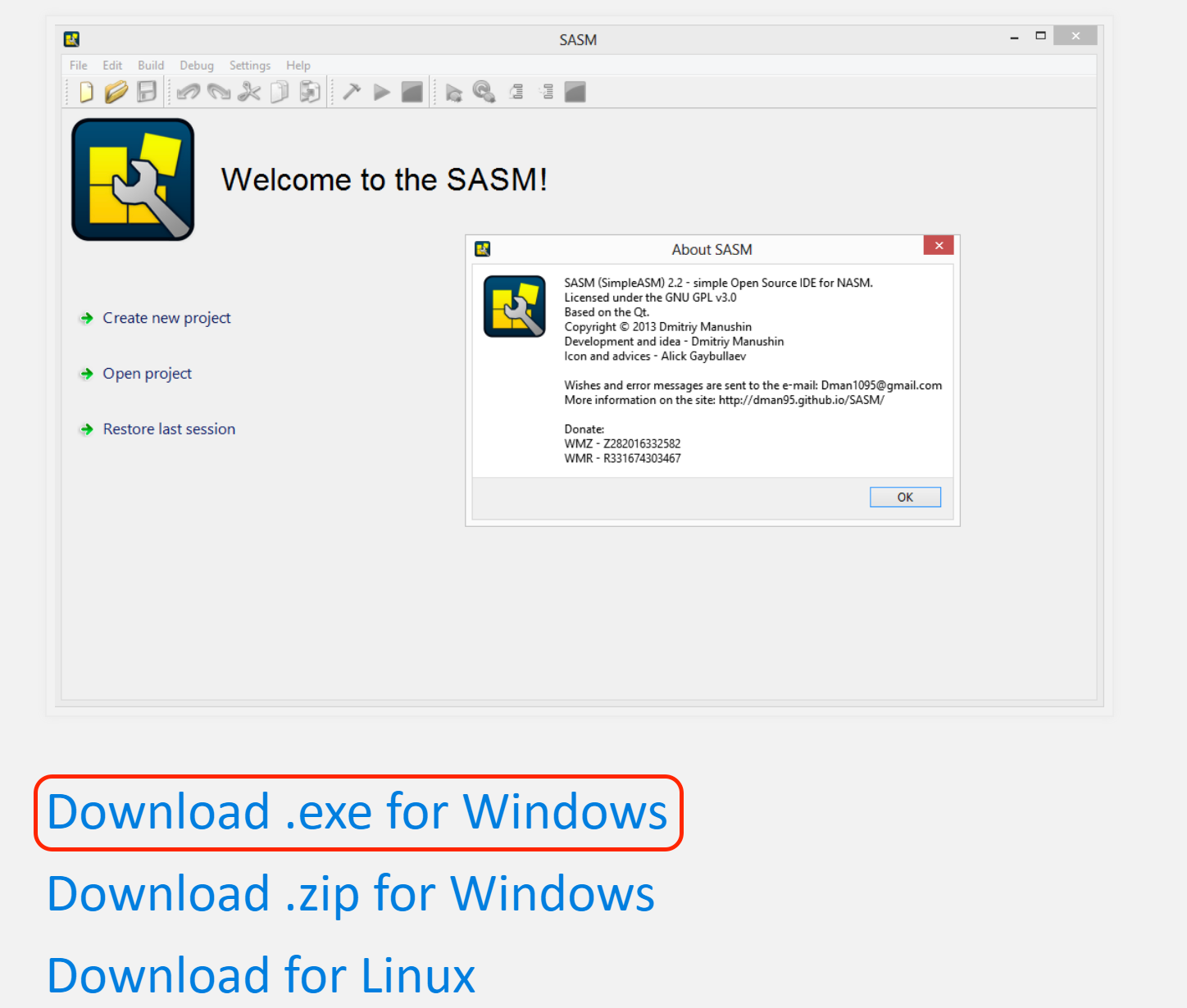
Task: Click the Build hammer icon
Action: pos(352,92)
